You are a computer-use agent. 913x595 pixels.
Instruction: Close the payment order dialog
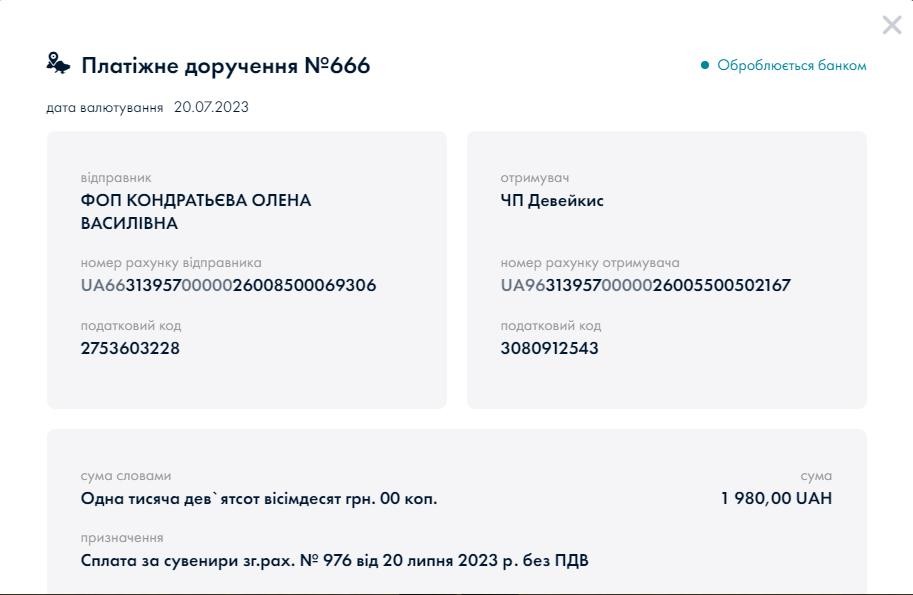(891, 25)
